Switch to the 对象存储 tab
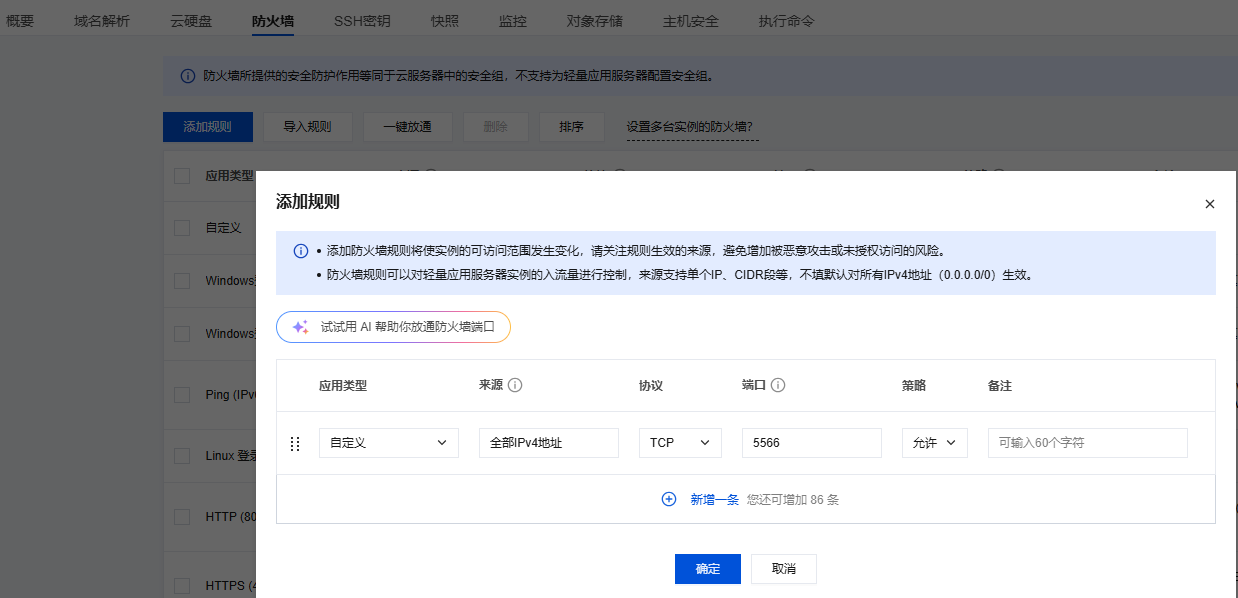This screenshot has width=1238, height=598. click(x=595, y=20)
